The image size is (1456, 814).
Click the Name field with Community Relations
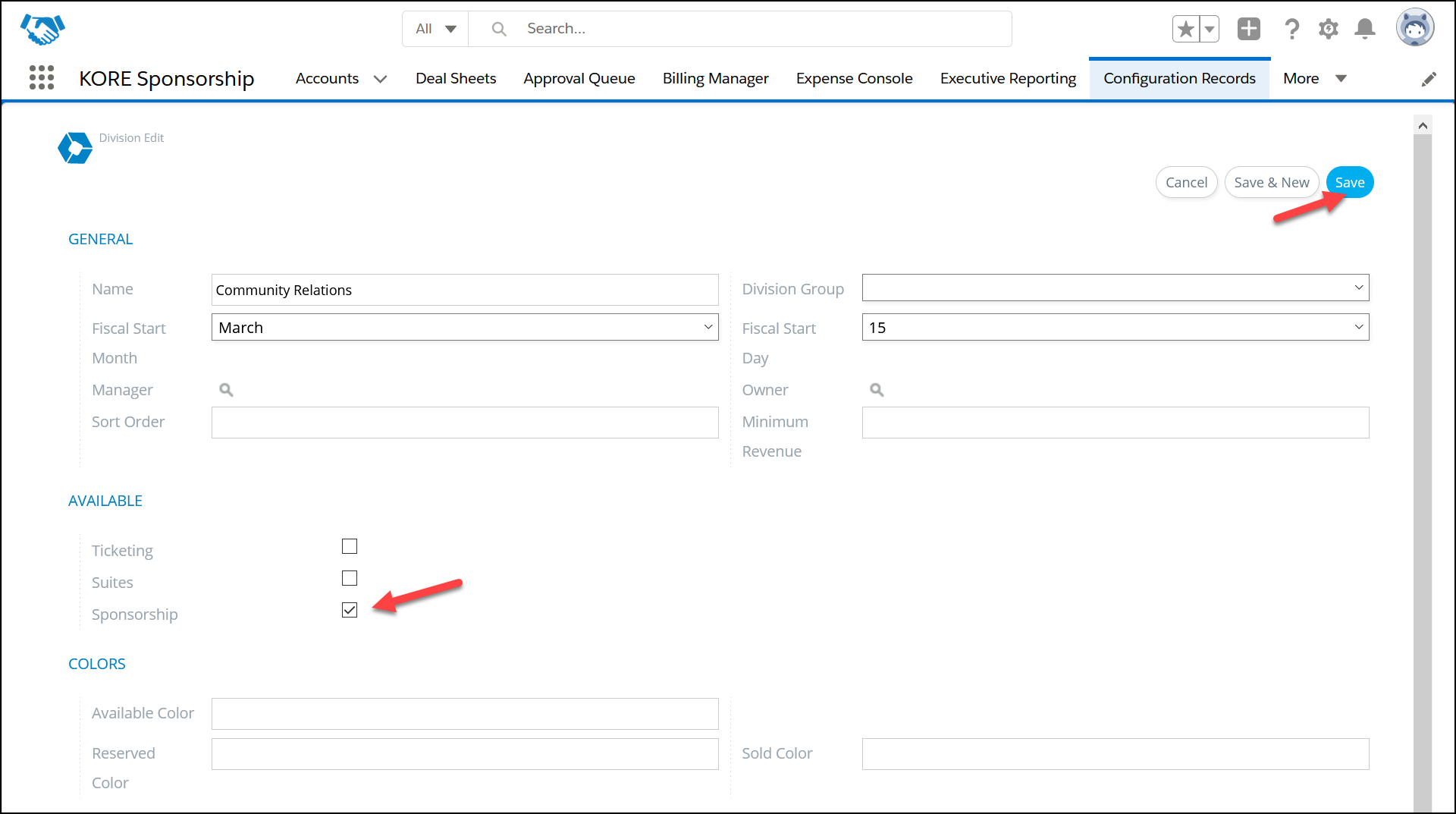[x=465, y=290]
